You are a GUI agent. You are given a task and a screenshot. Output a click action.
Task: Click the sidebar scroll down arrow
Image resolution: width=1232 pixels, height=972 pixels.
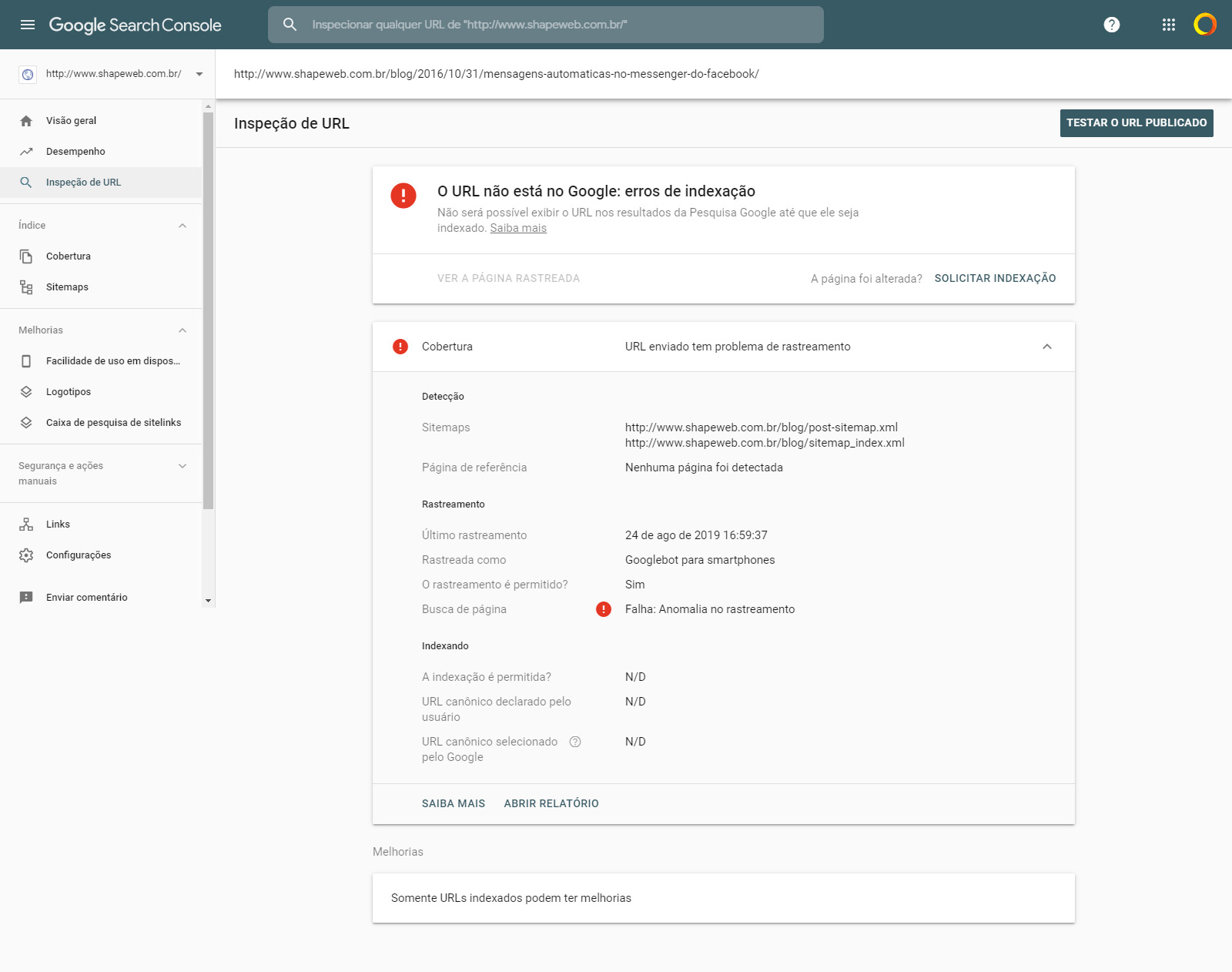(x=208, y=601)
